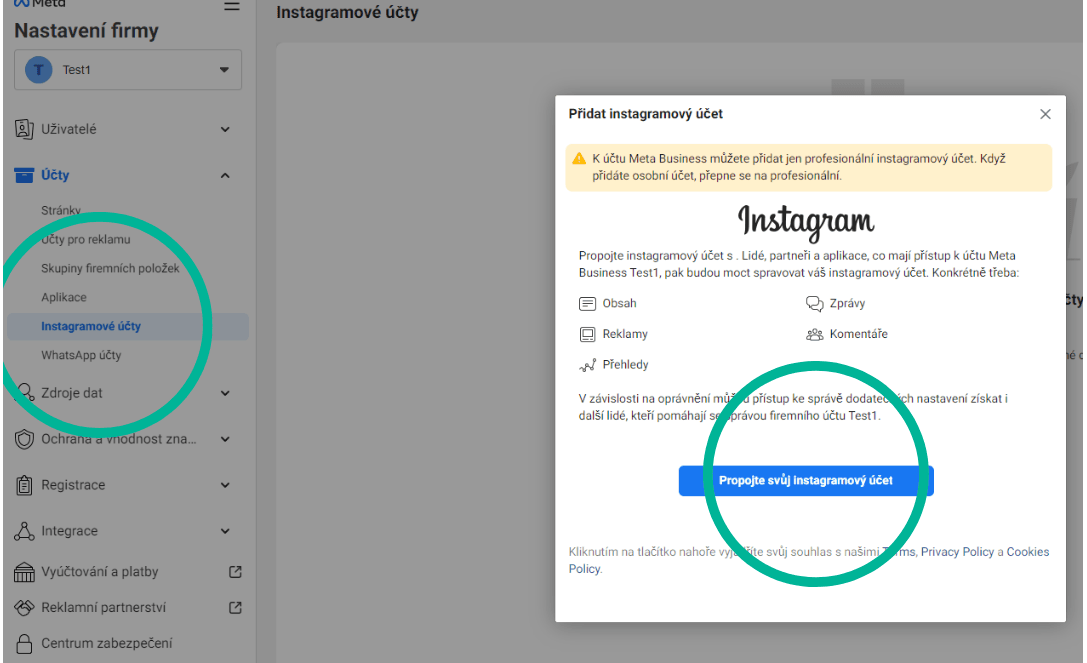Click the Zdroje dat icon

[25, 393]
